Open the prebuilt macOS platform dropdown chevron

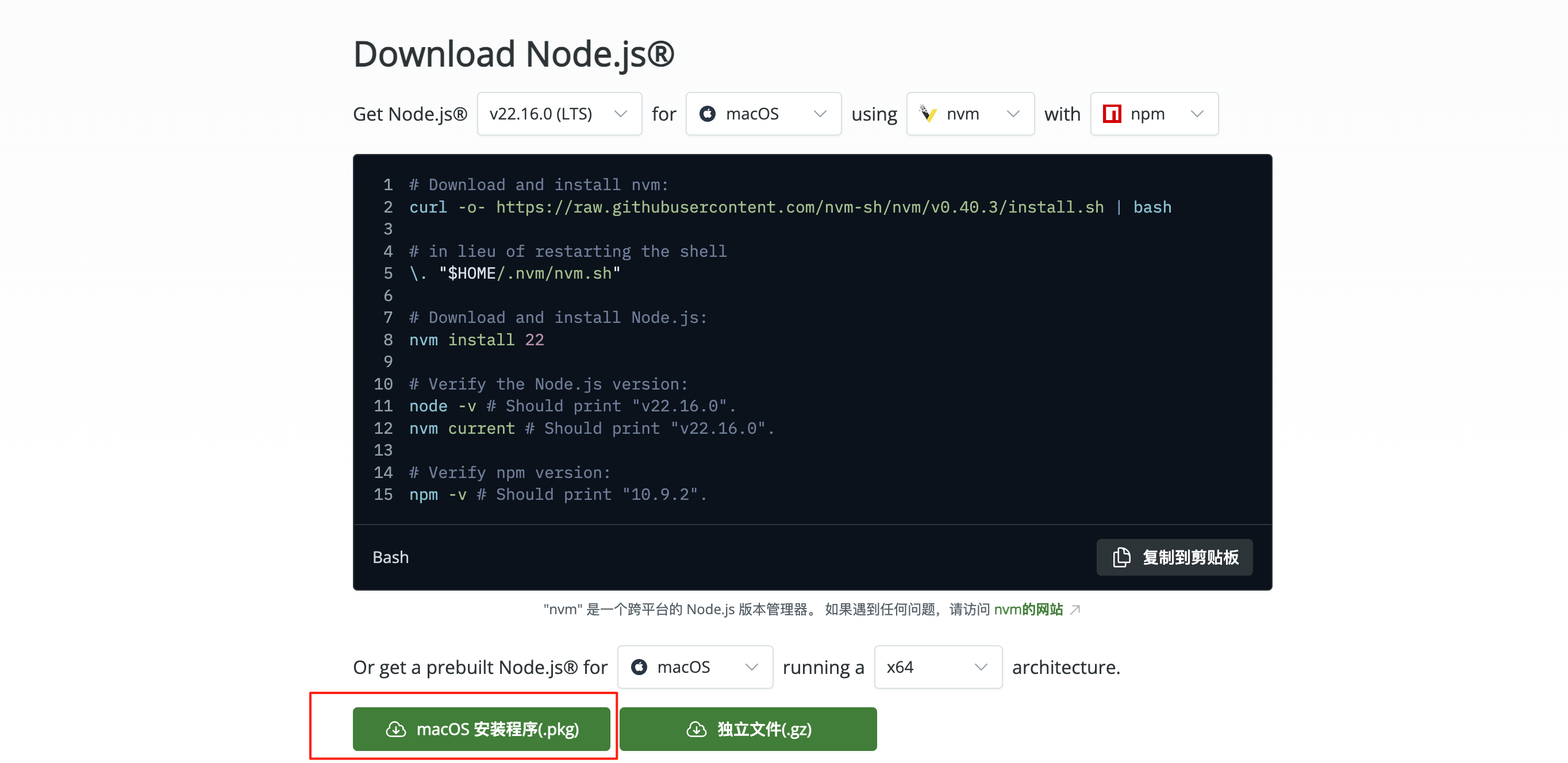click(x=752, y=667)
